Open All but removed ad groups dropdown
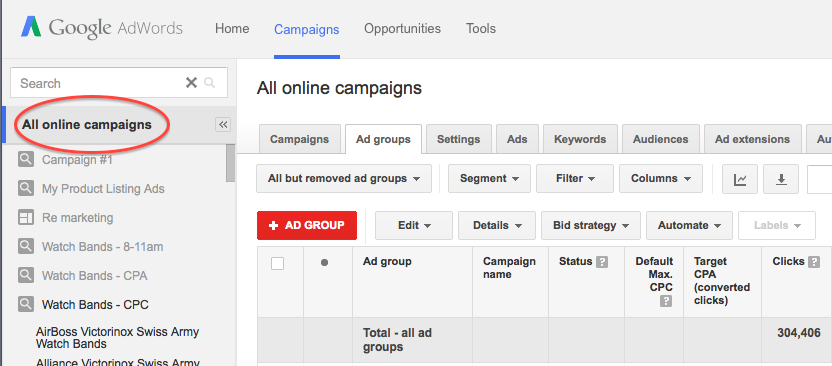The width and height of the screenshot is (832, 366). [x=344, y=179]
